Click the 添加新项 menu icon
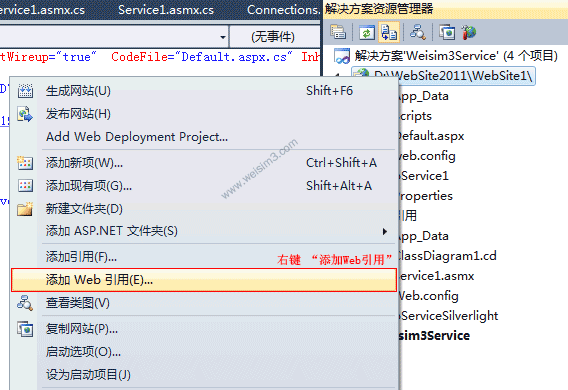Screen dimensions: 568x390 pos(25,163)
